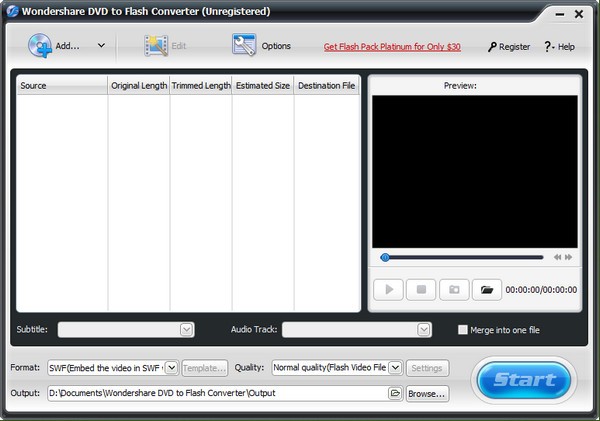Play the preview video

click(388, 290)
